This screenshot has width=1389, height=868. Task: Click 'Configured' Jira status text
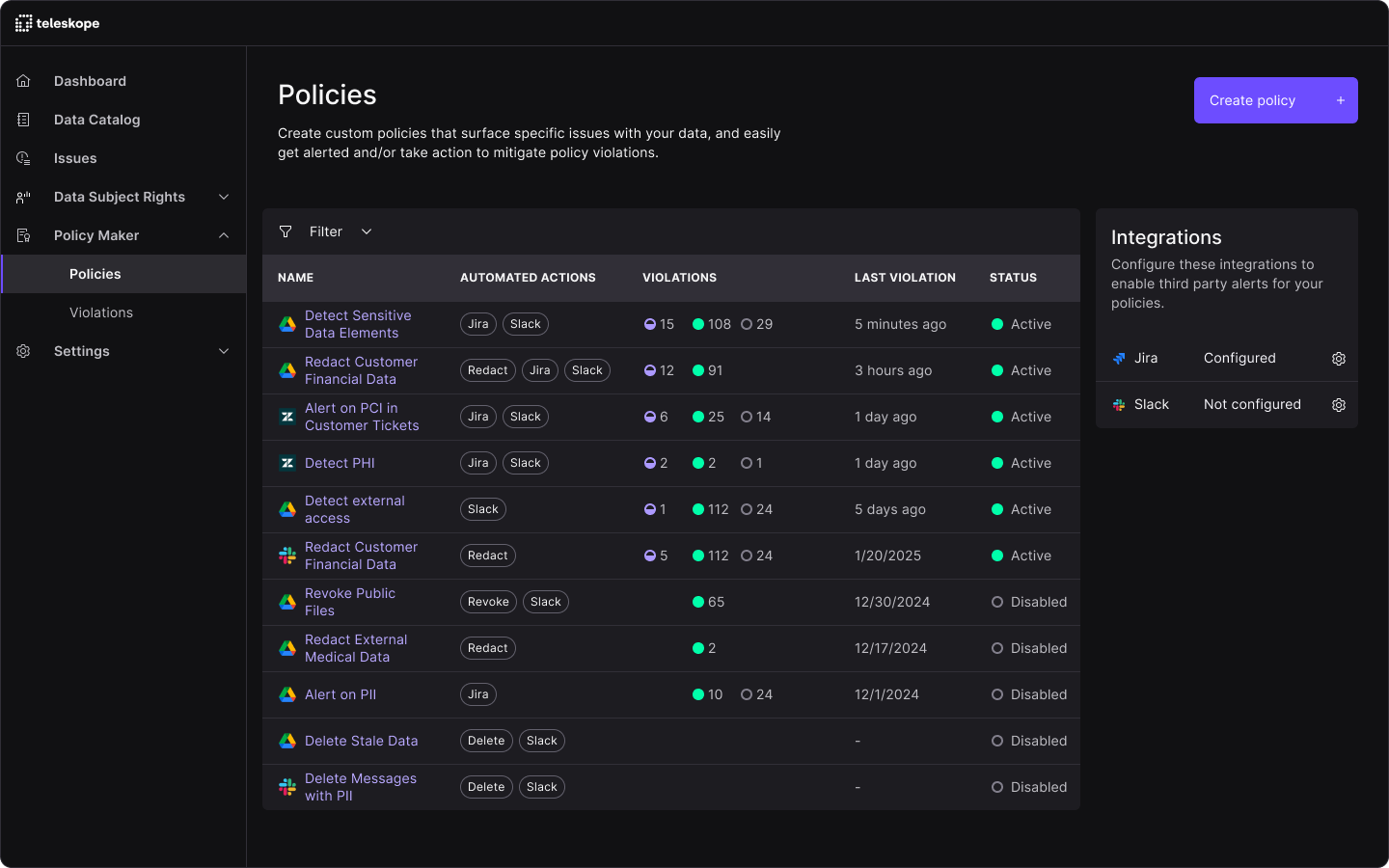point(1239,359)
